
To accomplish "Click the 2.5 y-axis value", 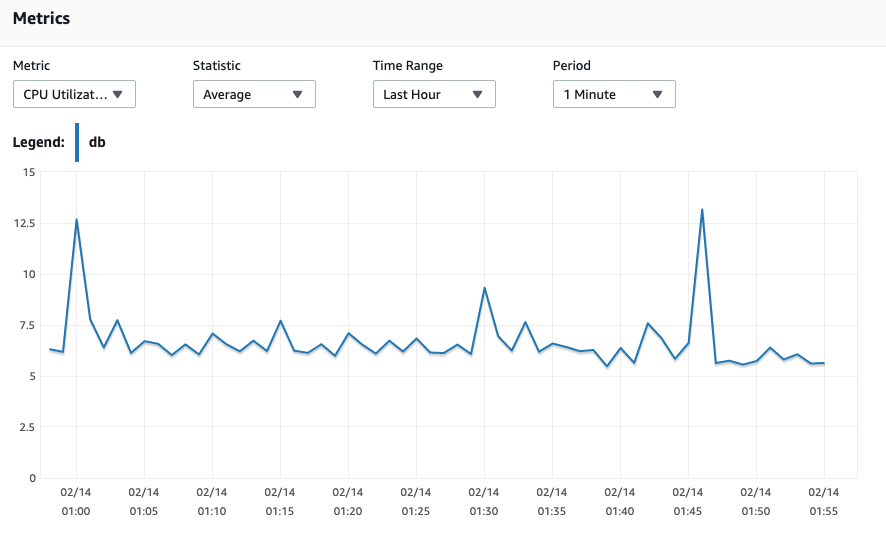I will click(x=27, y=427).
